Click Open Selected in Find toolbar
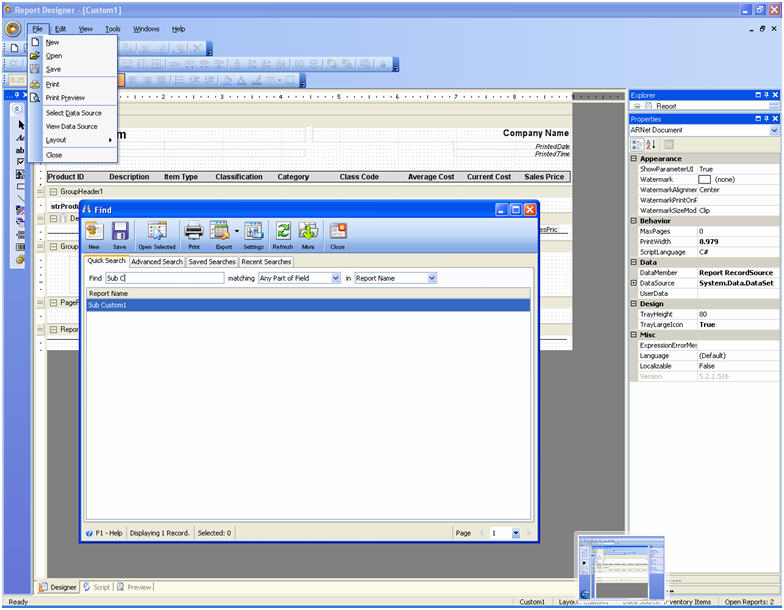The width and height of the screenshot is (784, 610). (157, 234)
